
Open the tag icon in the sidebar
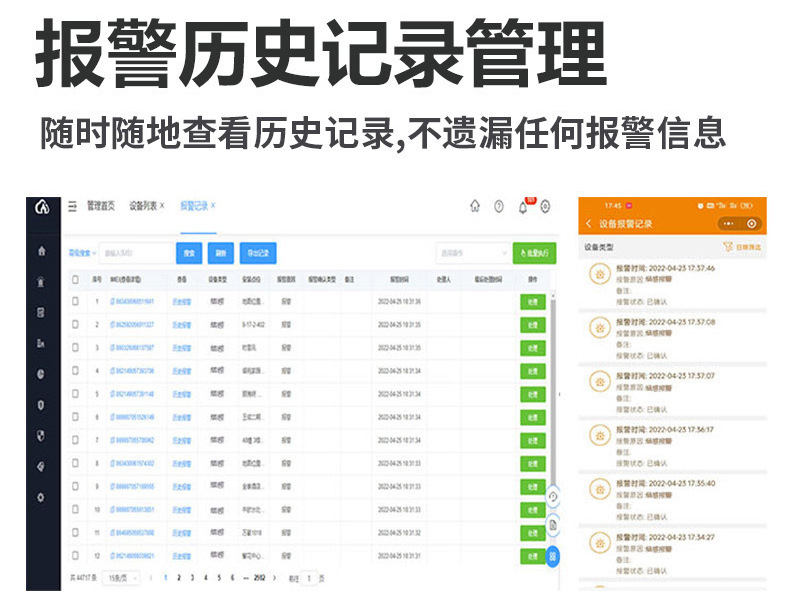41,467
